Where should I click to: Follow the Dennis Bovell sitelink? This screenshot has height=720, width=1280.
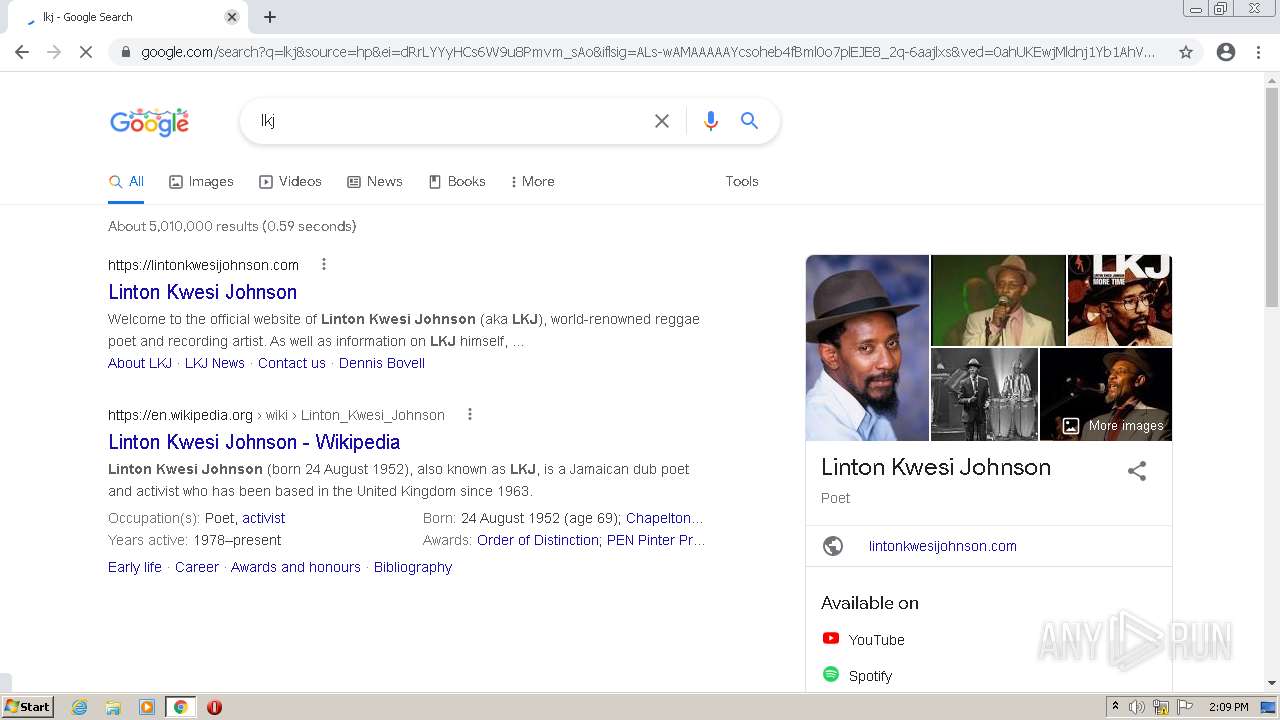(382, 363)
